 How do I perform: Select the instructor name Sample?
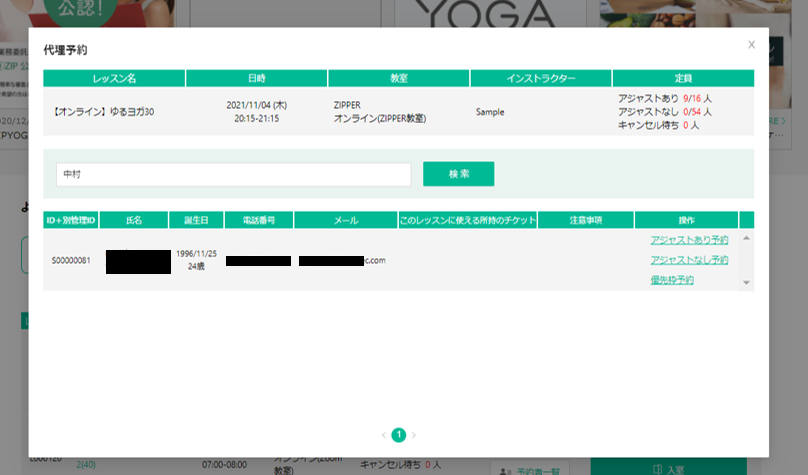pyautogui.click(x=490, y=112)
